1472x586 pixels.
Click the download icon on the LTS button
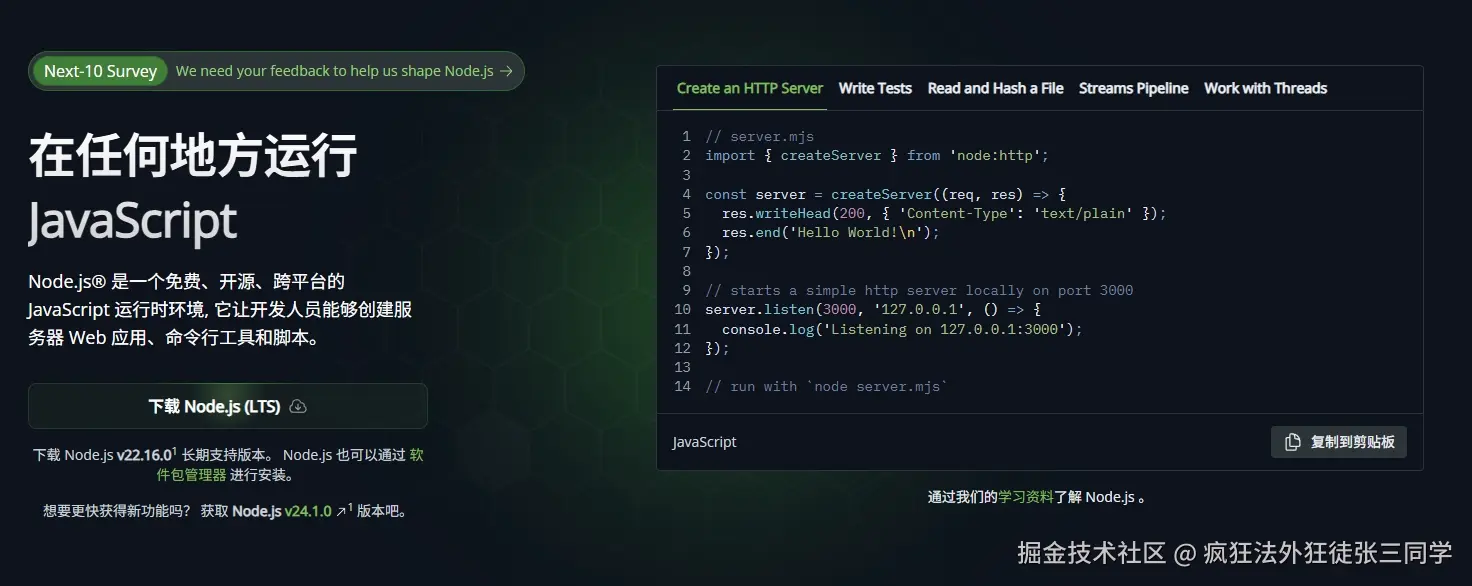point(297,406)
